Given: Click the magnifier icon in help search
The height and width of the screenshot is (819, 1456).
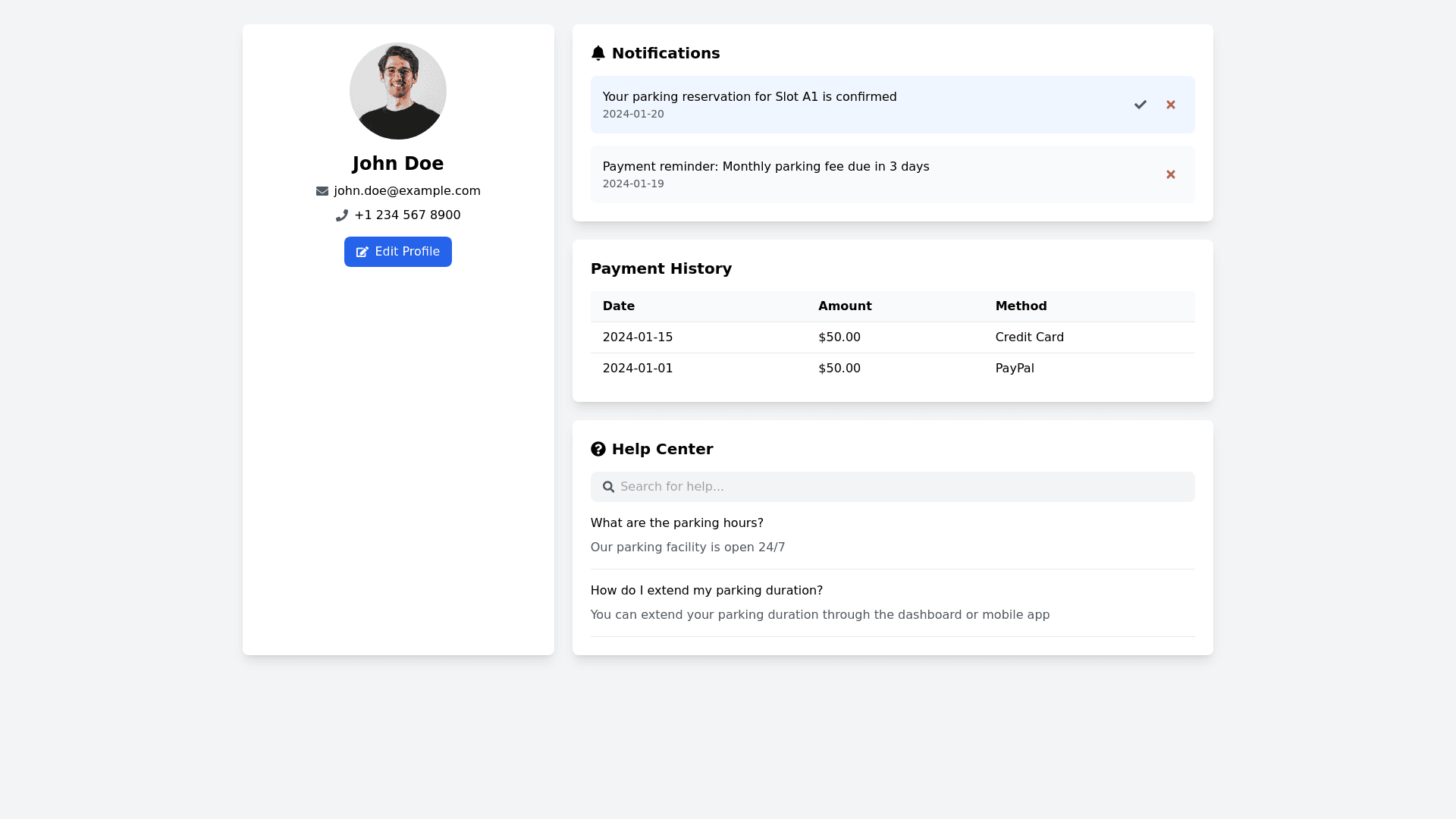Looking at the screenshot, I should [608, 487].
